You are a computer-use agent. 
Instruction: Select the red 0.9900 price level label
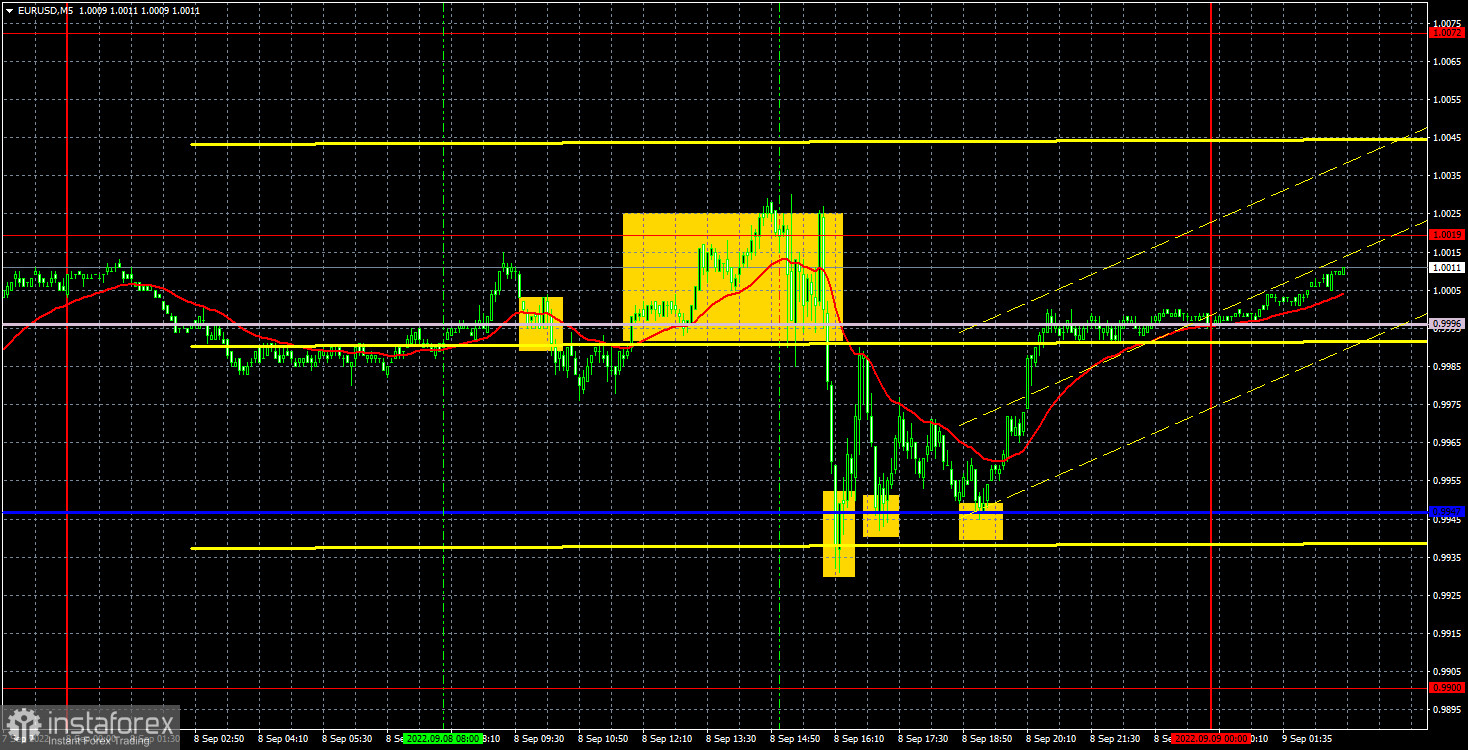click(1447, 688)
